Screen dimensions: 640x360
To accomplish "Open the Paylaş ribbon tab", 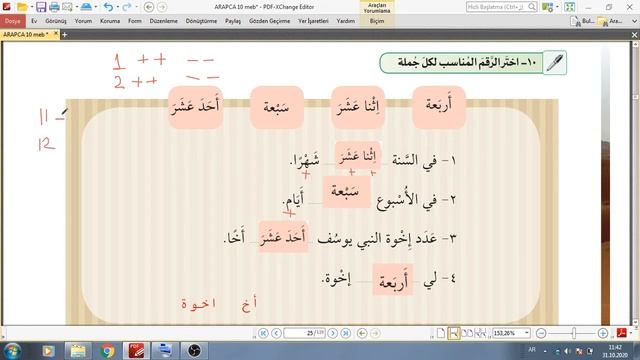I will click(233, 21).
